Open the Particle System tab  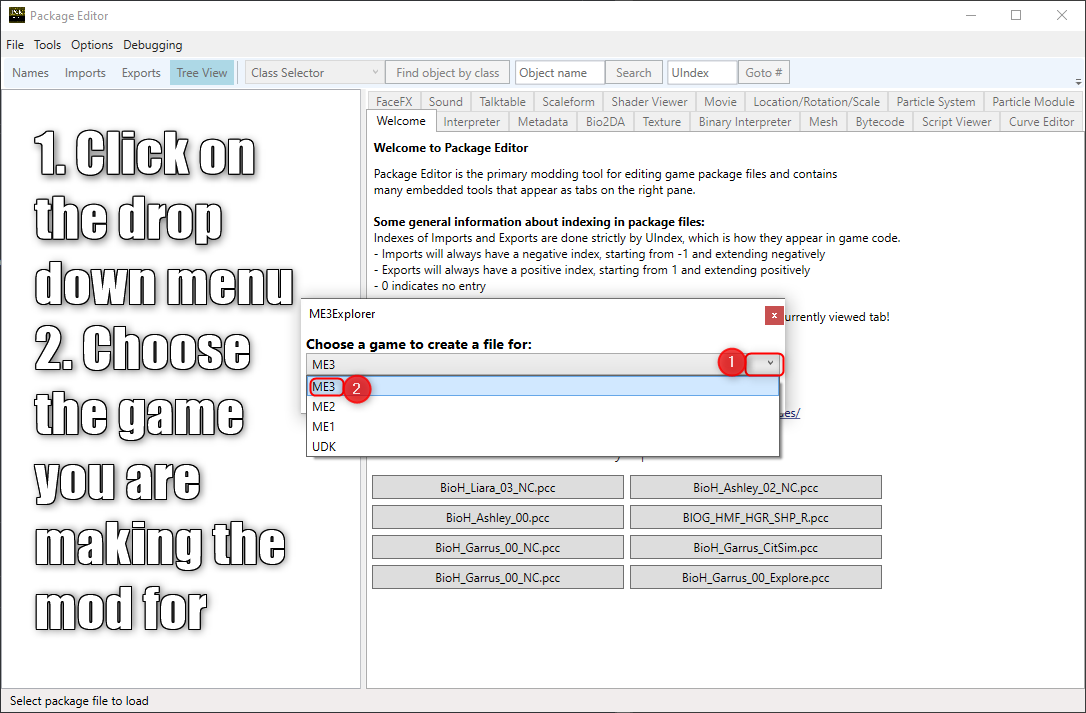pos(936,101)
